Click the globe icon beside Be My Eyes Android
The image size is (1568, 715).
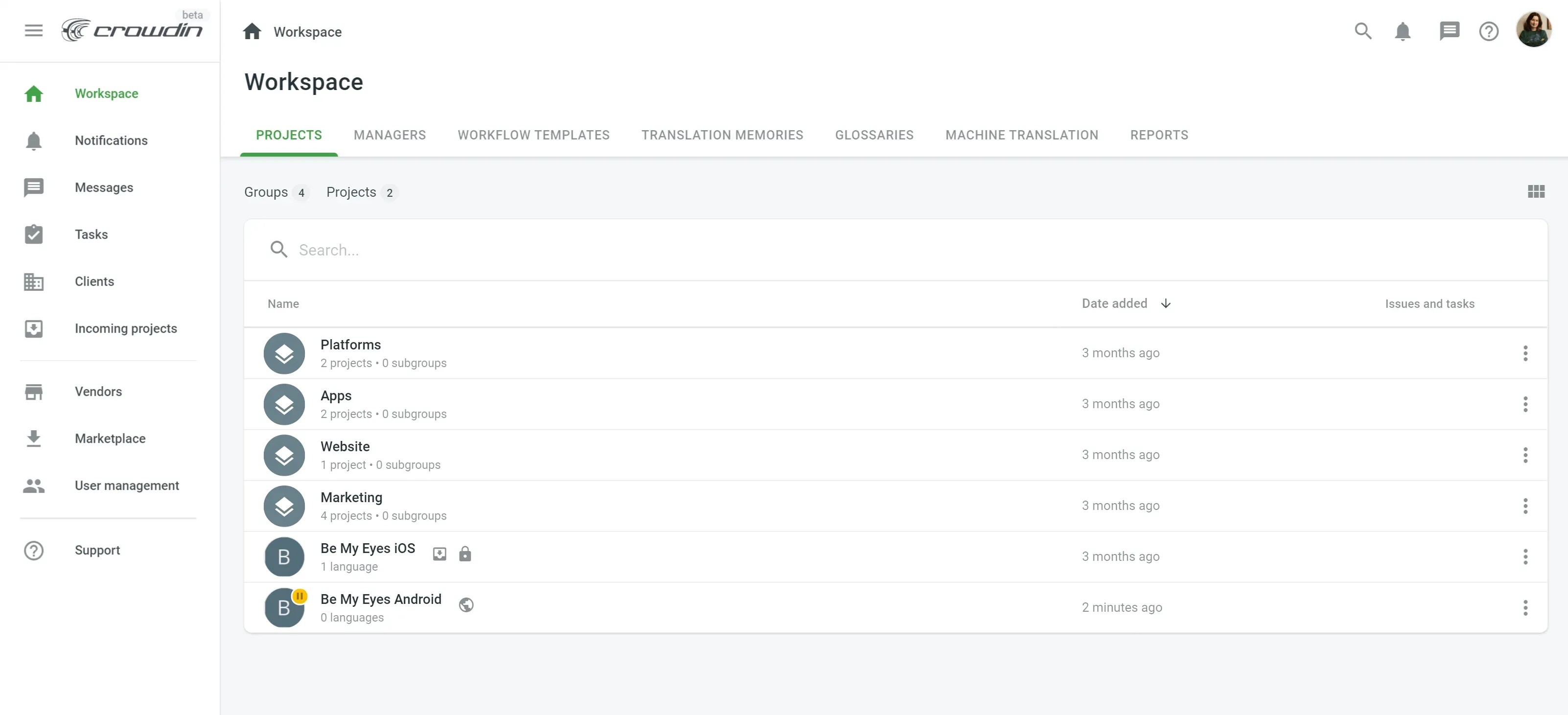click(466, 605)
